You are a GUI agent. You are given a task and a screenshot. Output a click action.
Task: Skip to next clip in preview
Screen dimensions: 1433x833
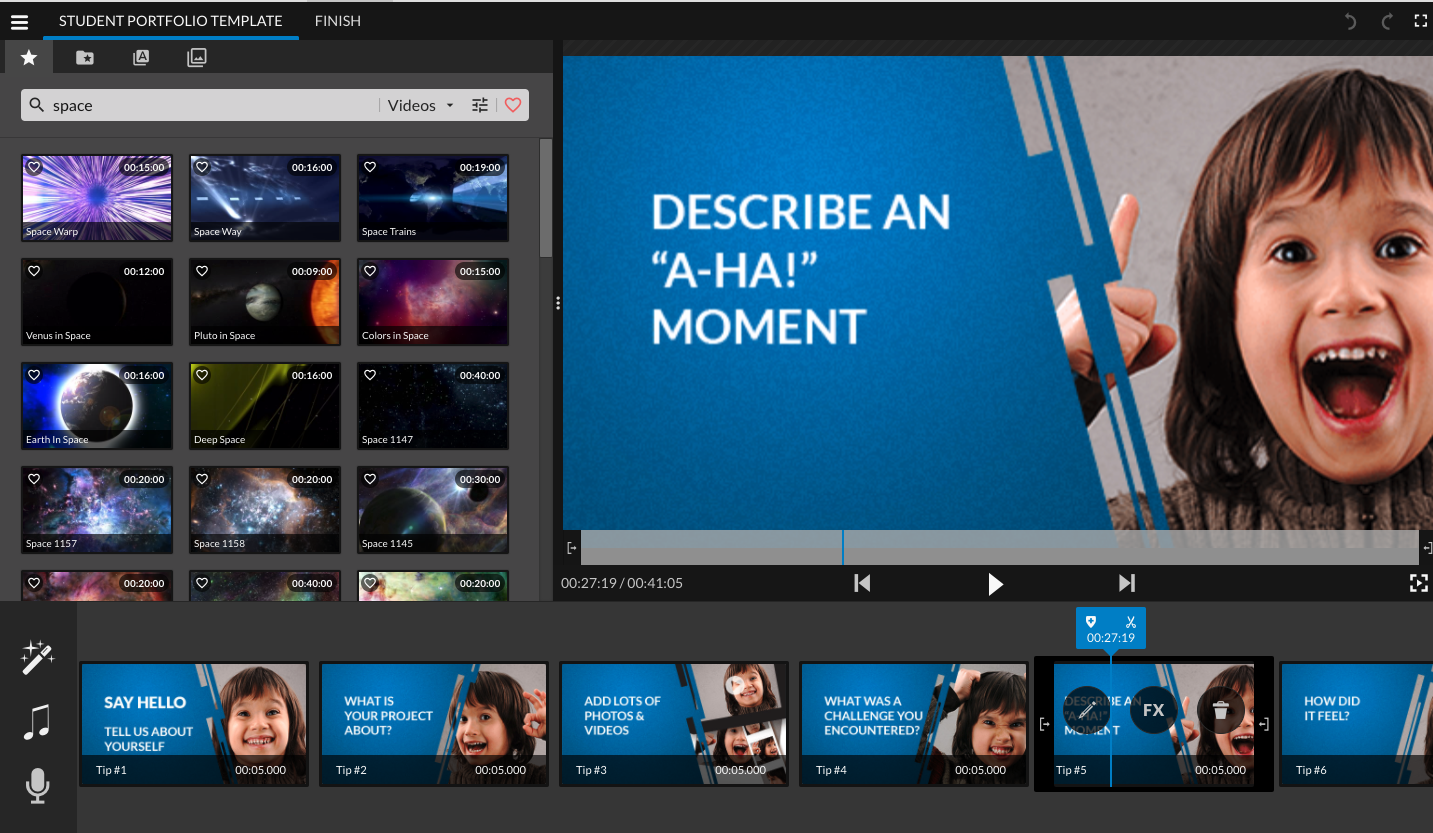(x=1127, y=583)
